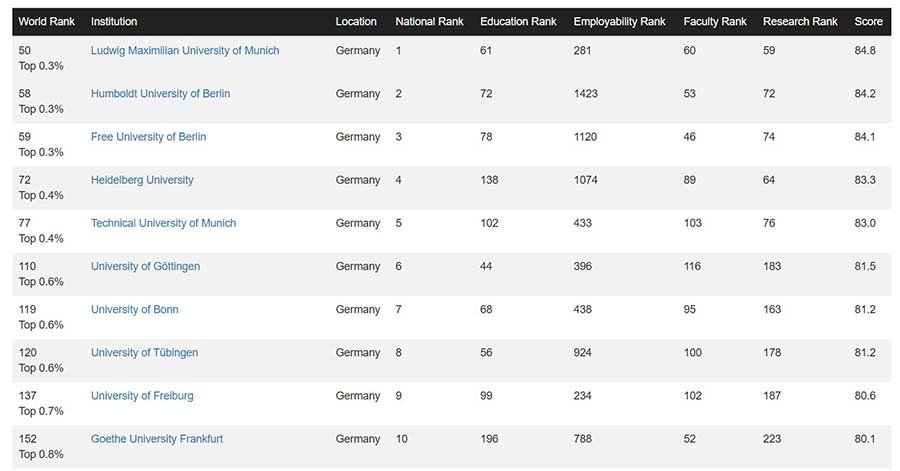The image size is (900, 471).
Task: Sort by Score column header
Action: 868,22
